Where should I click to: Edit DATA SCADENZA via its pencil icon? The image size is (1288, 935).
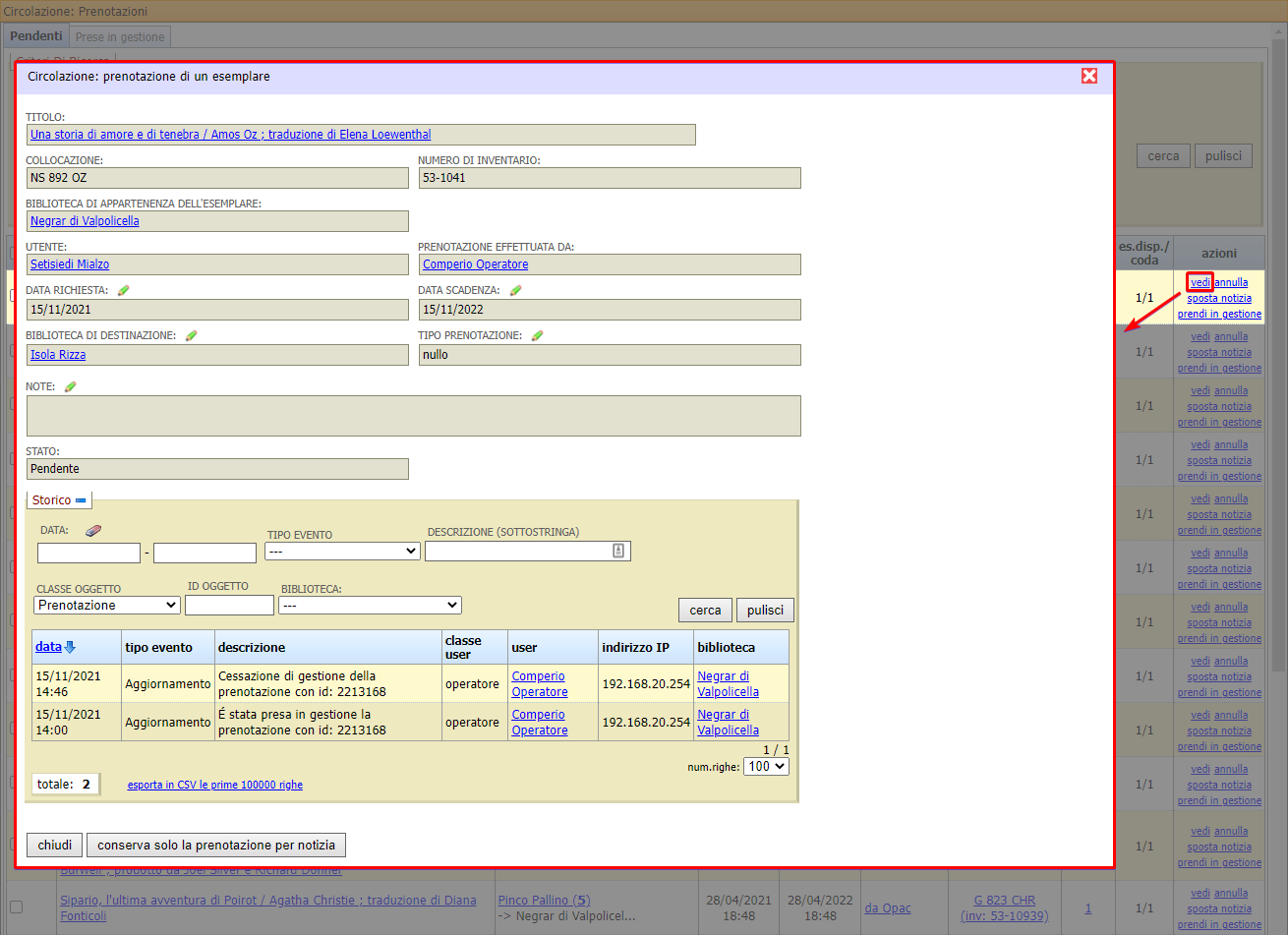515,290
